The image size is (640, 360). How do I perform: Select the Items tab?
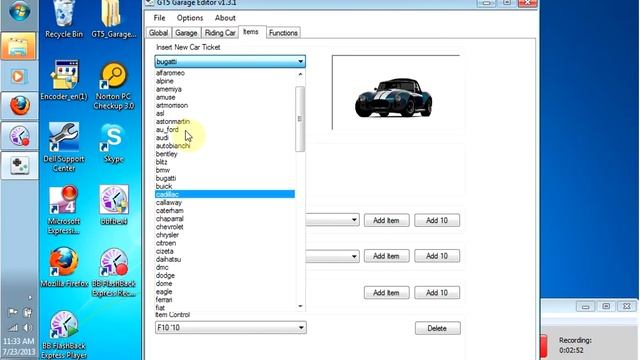[x=251, y=32]
